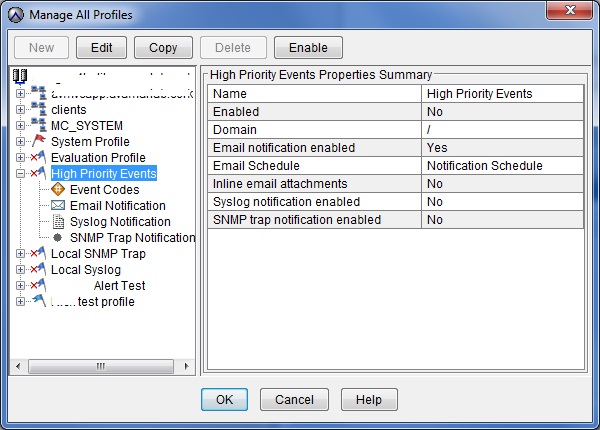Screen dimensions: 600x430
Task: Click the Alert Test flag icon
Action: click(x=38, y=285)
